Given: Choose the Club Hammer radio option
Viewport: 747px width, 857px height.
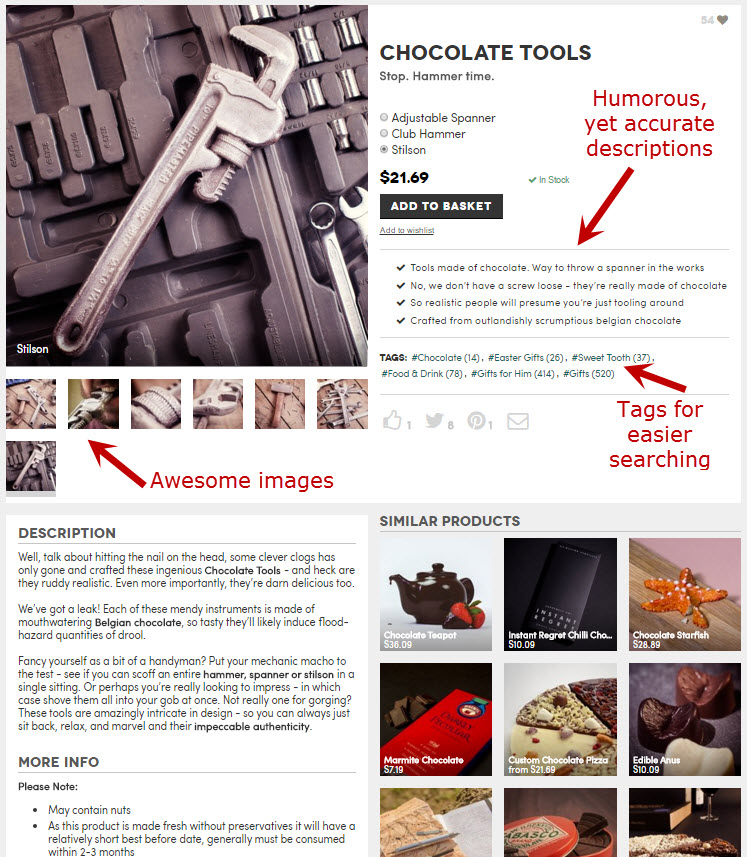Looking at the screenshot, I should pos(384,133).
